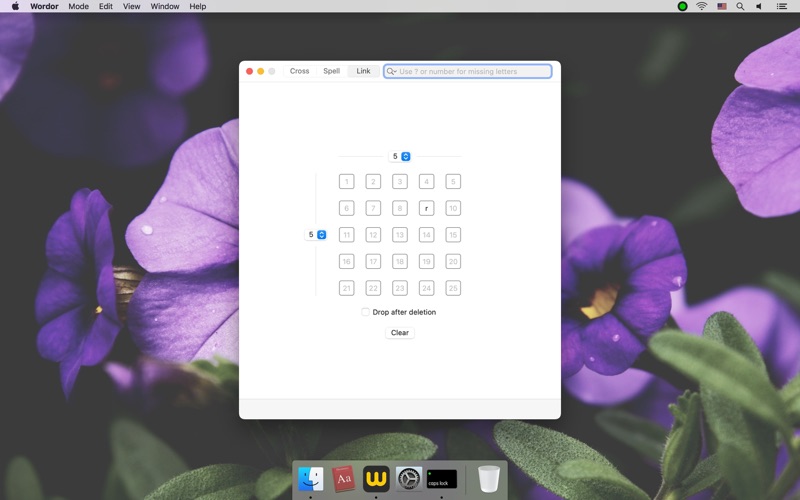This screenshot has width=800, height=500.
Task: Click the green status indicator in menu bar
Action: coord(682,6)
